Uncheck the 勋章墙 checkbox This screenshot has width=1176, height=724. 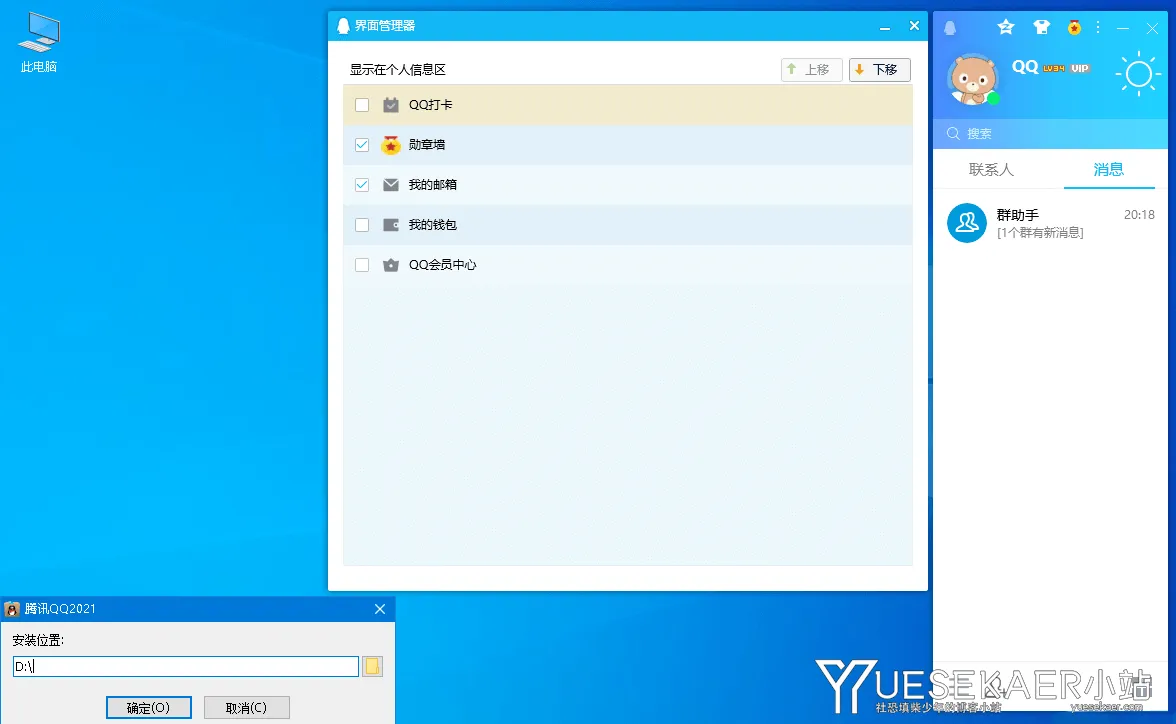pyautogui.click(x=361, y=144)
